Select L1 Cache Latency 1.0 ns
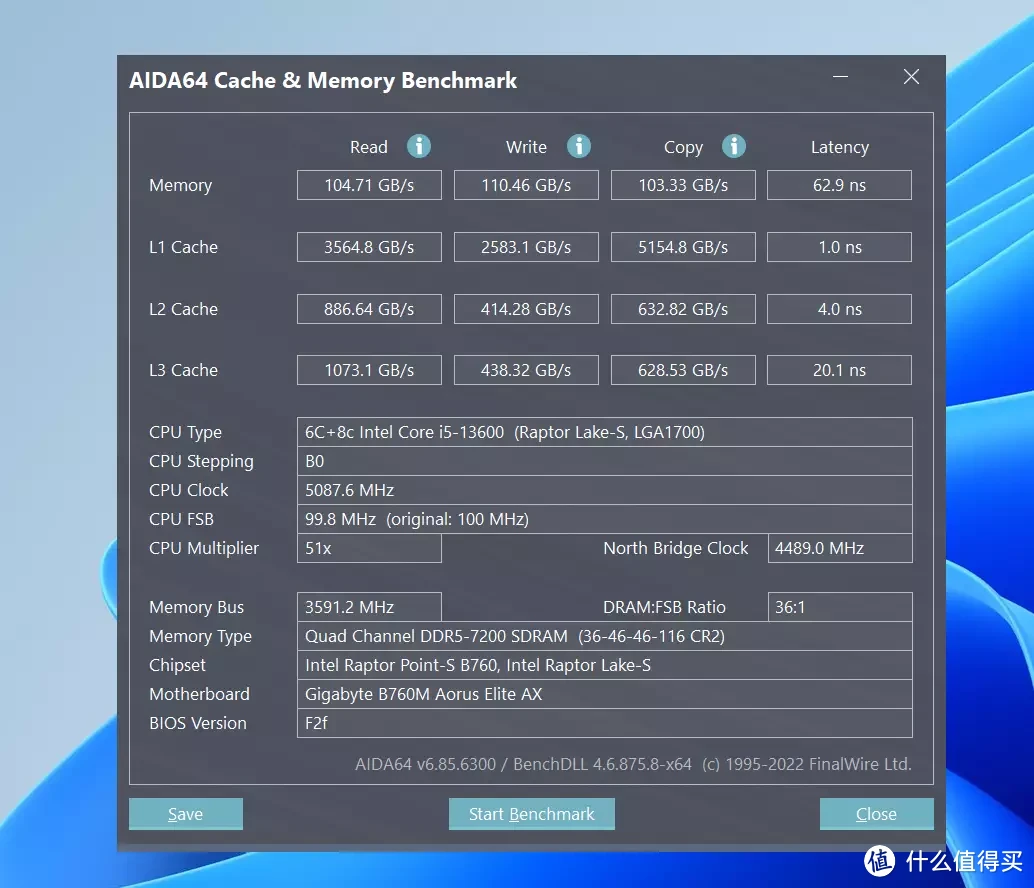1034x888 pixels. (x=839, y=247)
